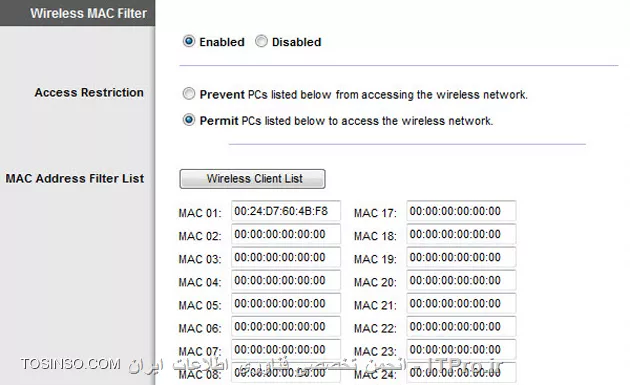Choose Prevent PCs from accessing wireless network
This screenshot has height=385, width=630.
189,94
